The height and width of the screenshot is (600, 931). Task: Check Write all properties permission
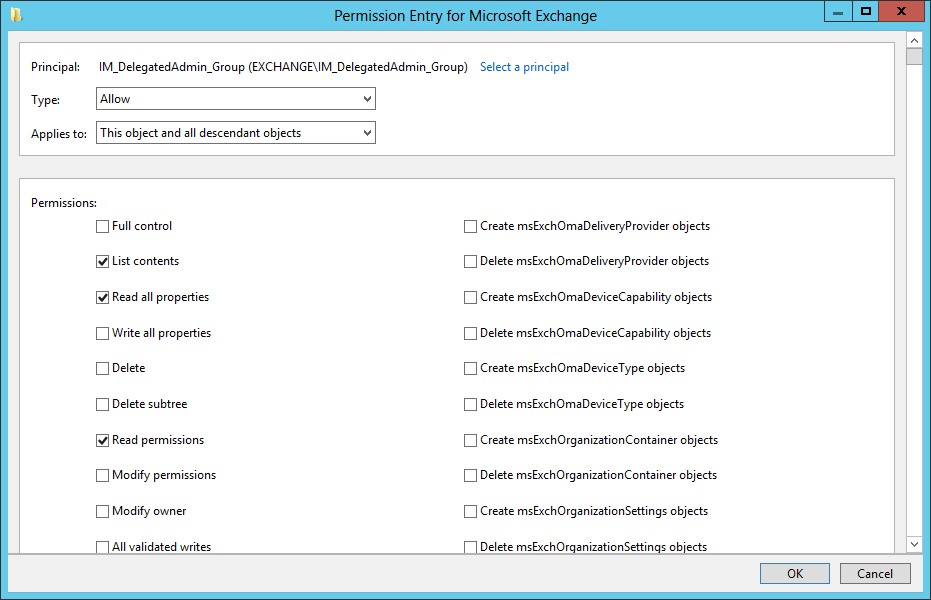coord(102,333)
